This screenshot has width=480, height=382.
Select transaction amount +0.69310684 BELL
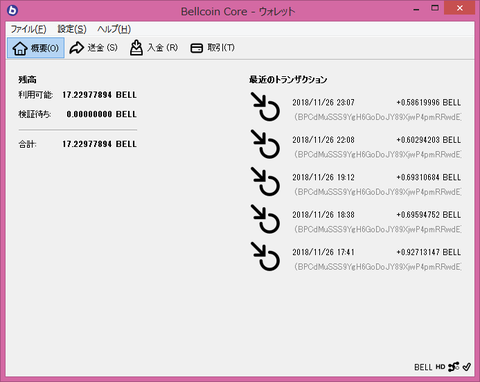click(429, 177)
